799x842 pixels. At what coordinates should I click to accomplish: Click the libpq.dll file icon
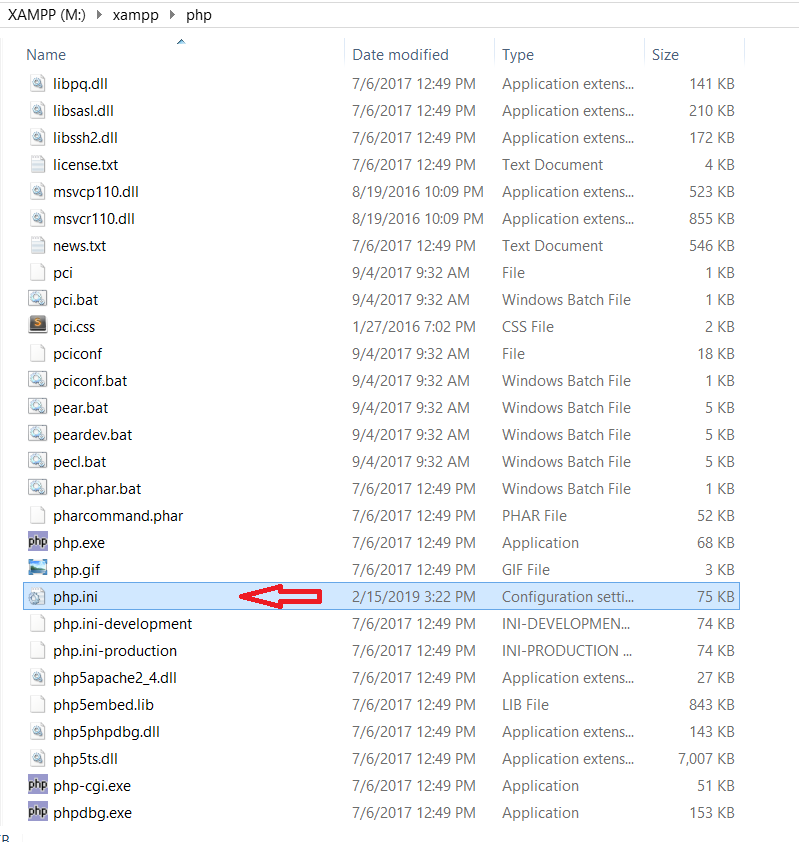click(38, 83)
